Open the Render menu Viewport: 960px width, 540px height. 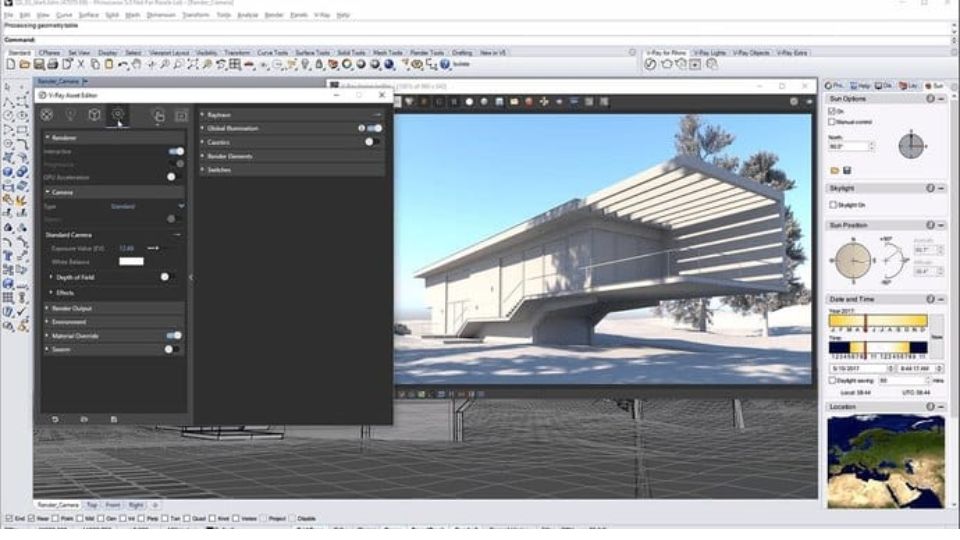coord(274,15)
